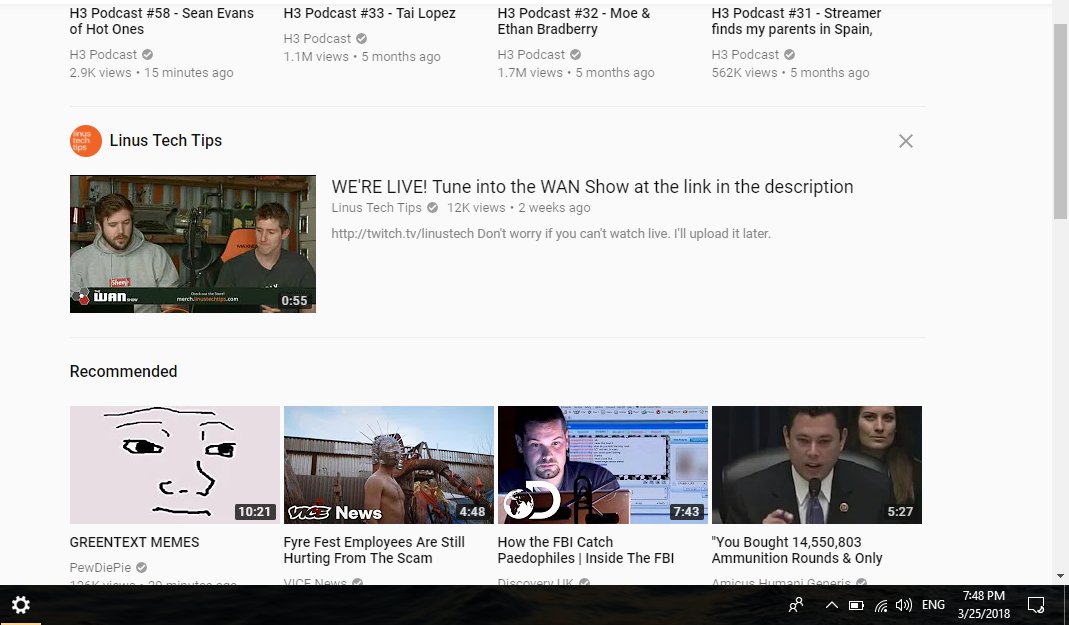Click verified badge under H3 Podcast #33
This screenshot has width=1069, height=625.
pos(361,39)
